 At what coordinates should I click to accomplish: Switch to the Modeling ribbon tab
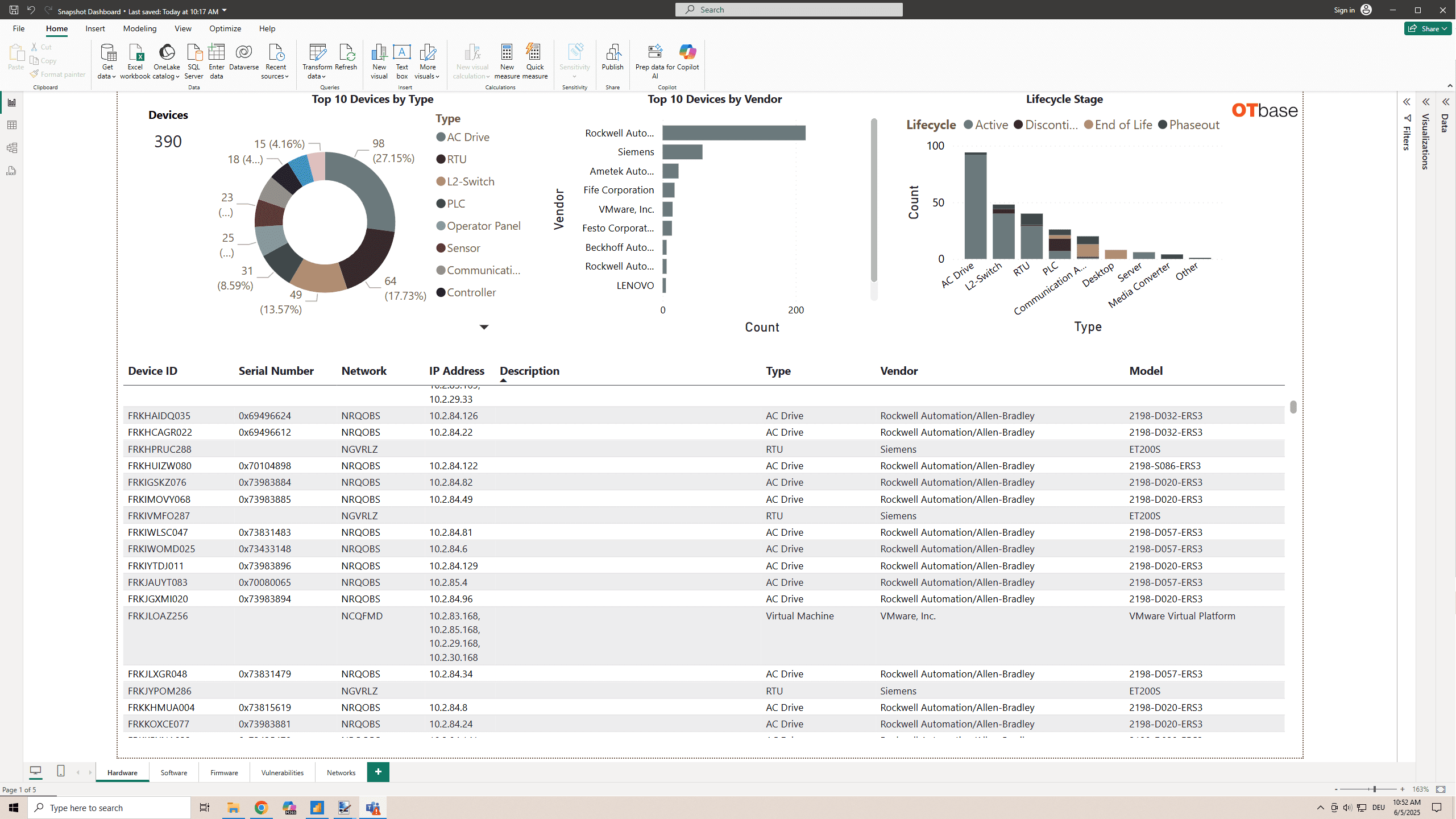(x=140, y=28)
